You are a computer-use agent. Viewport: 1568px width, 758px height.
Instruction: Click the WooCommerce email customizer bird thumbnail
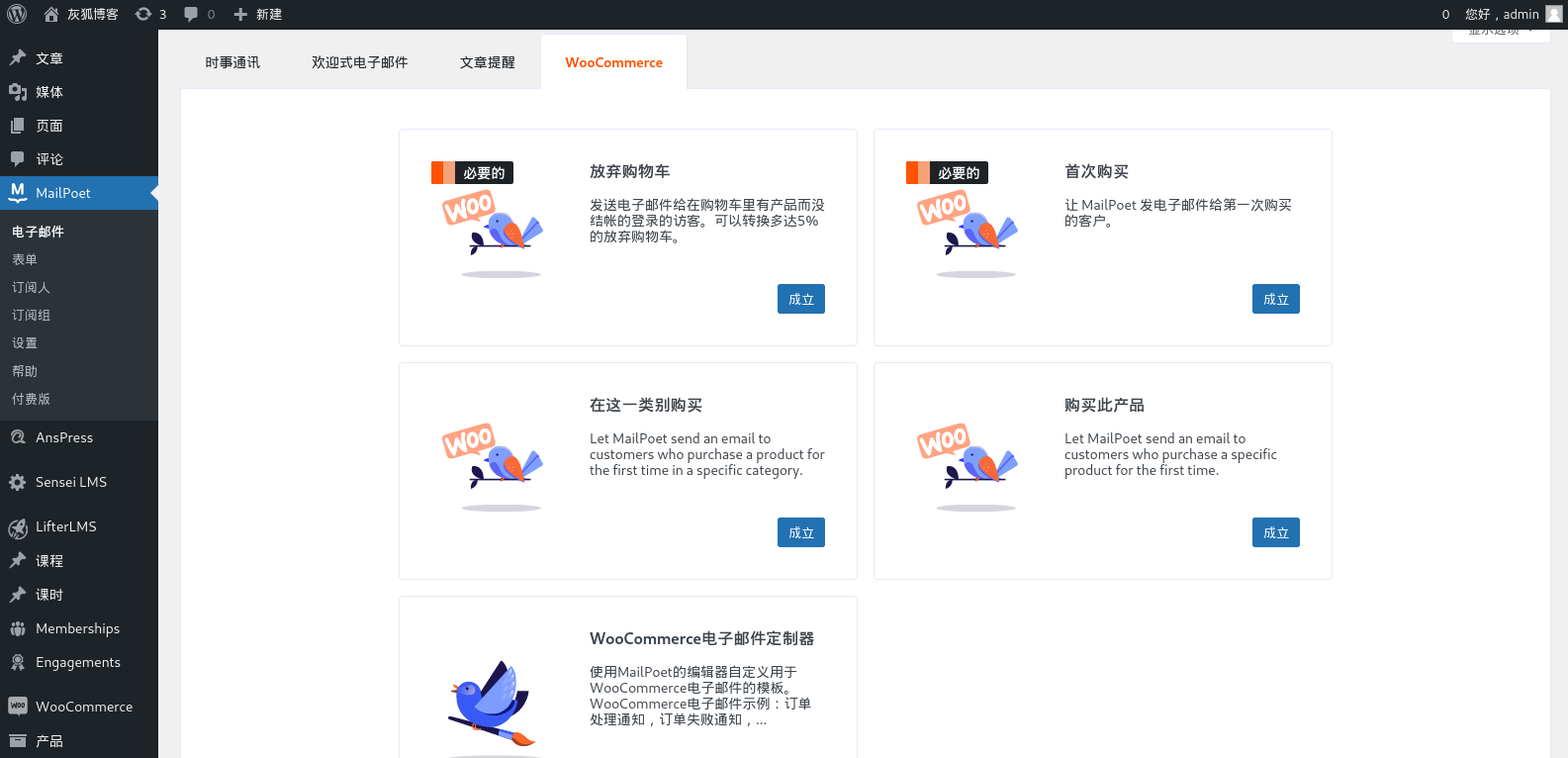pyautogui.click(x=492, y=703)
